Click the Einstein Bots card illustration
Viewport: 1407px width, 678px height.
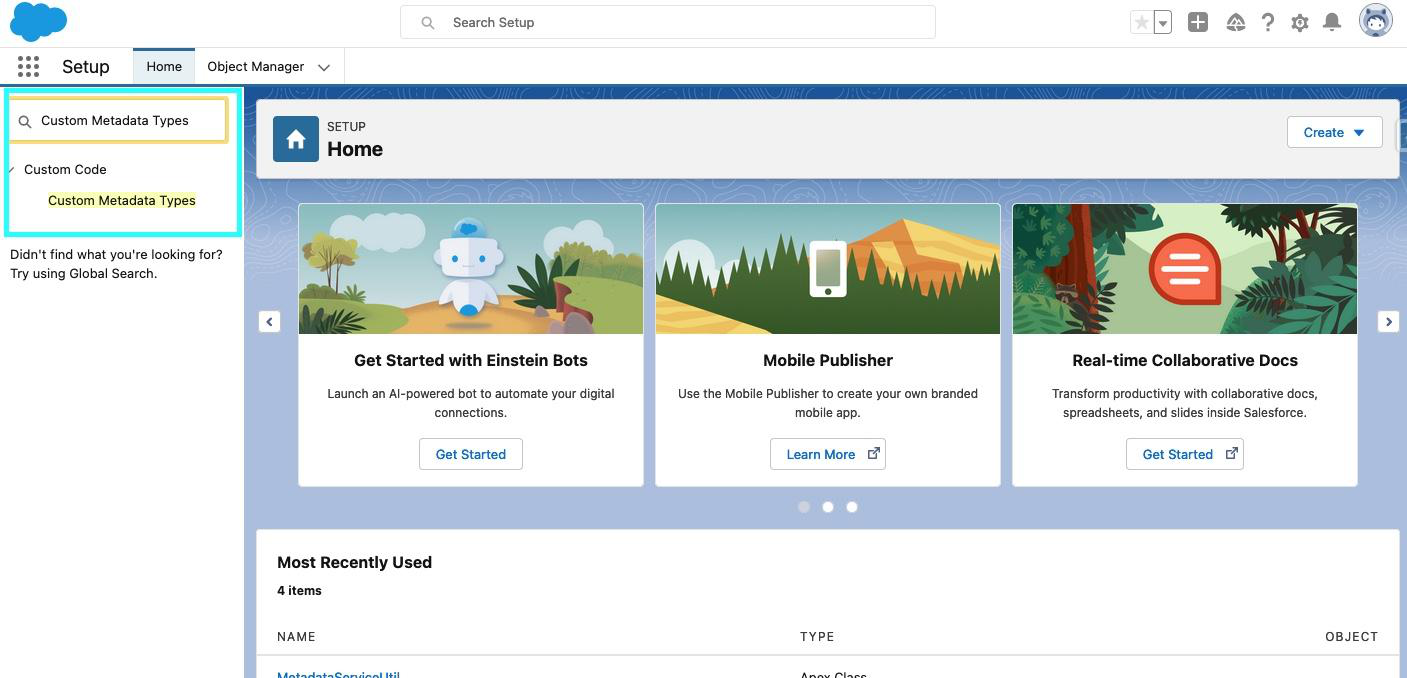coord(471,269)
